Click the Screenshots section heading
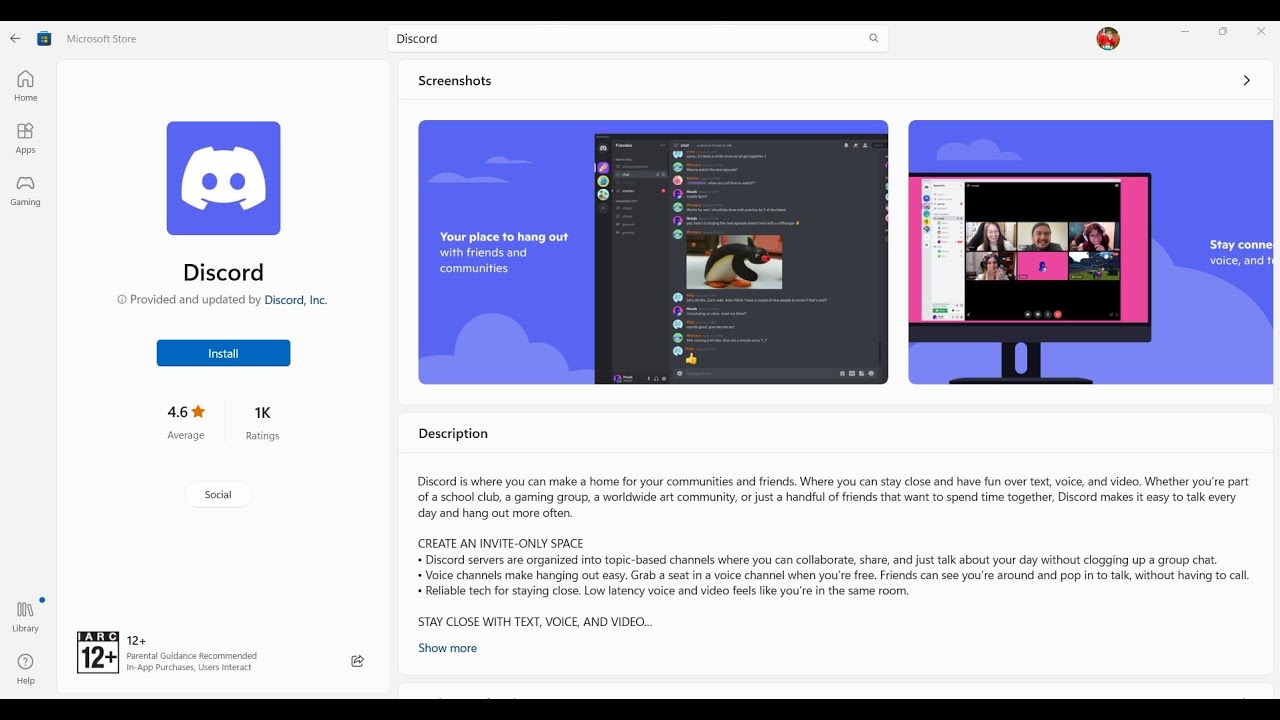This screenshot has width=1280, height=720. coord(455,81)
